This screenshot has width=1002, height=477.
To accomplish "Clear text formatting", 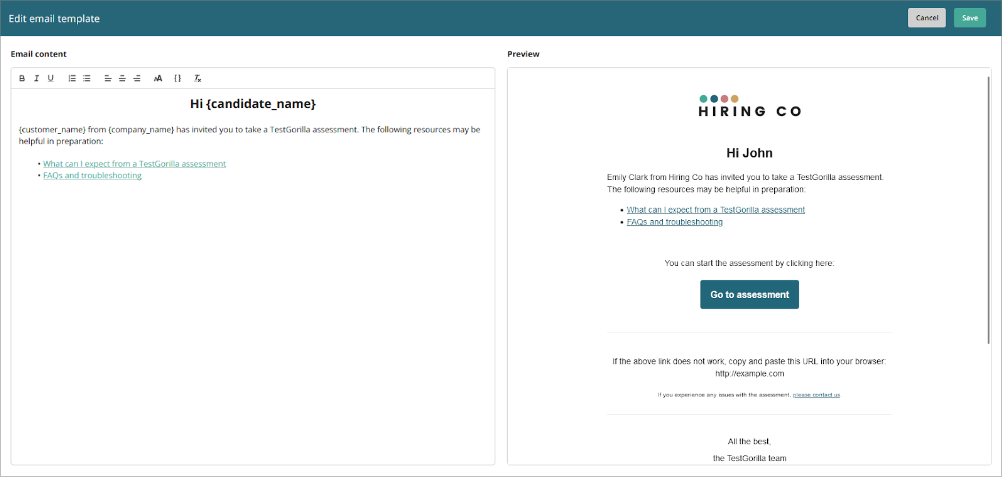I will (198, 78).
